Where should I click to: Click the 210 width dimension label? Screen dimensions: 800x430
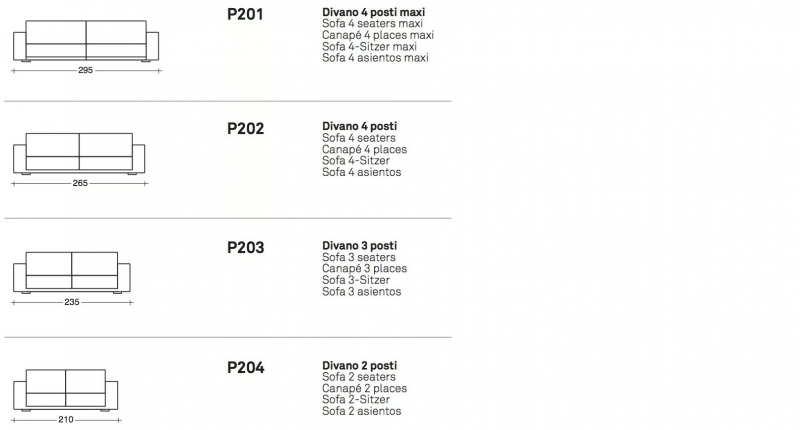click(x=66, y=420)
